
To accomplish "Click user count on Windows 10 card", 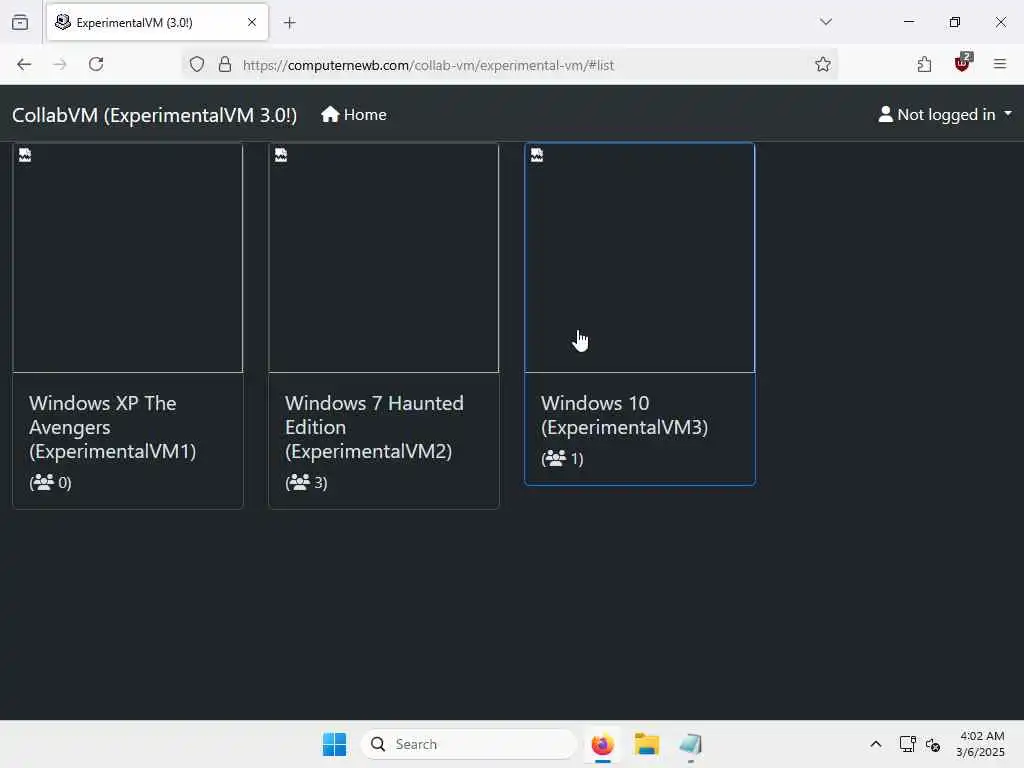I will pos(562,458).
